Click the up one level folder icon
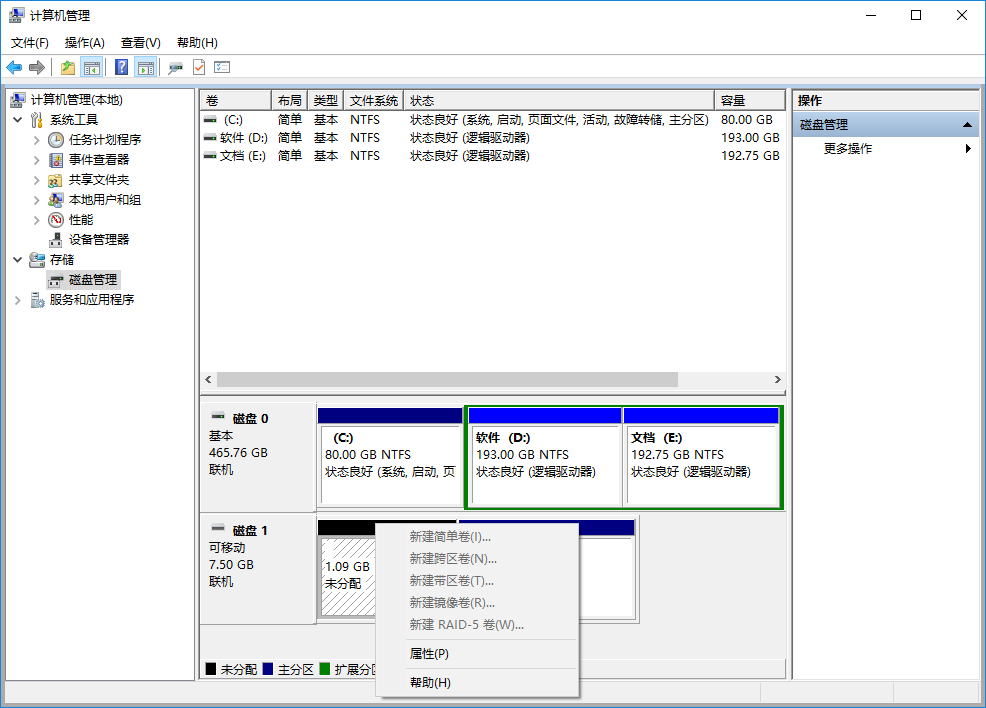The width and height of the screenshot is (986, 708). point(68,67)
